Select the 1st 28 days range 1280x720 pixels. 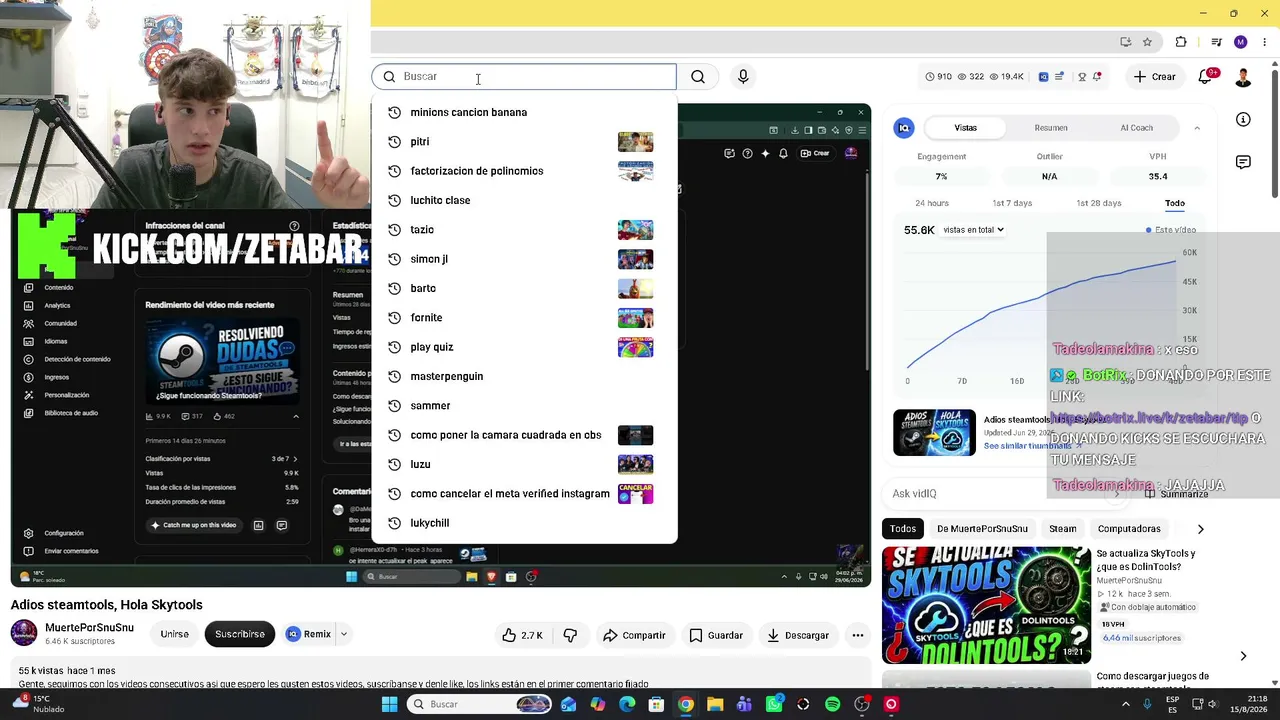coord(1099,203)
